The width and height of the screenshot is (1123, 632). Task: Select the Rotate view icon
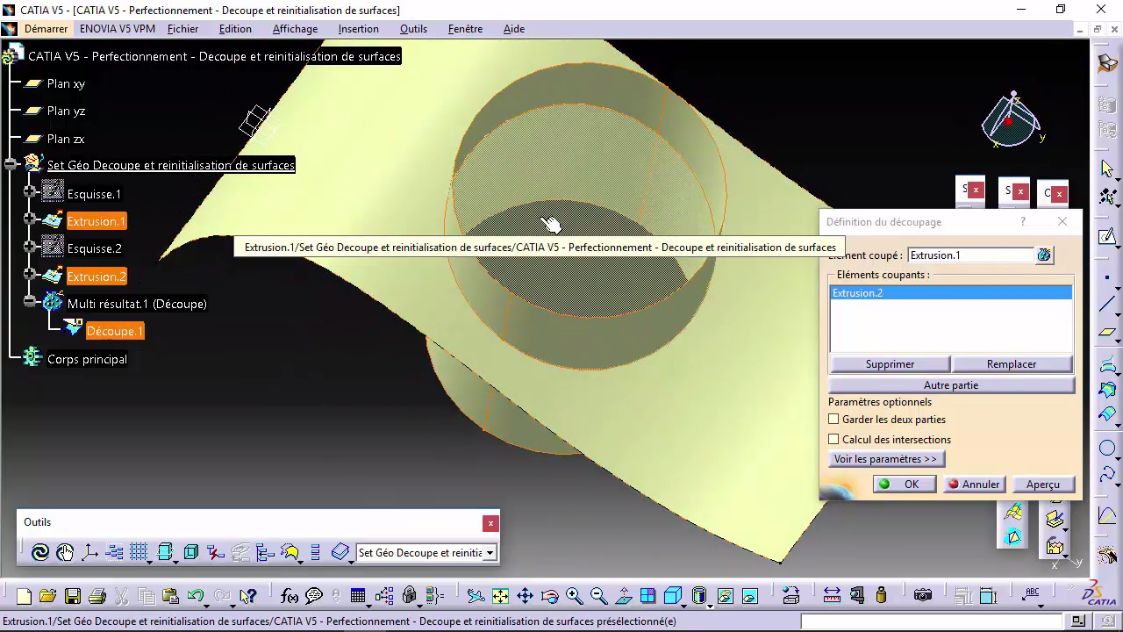[x=549, y=596]
